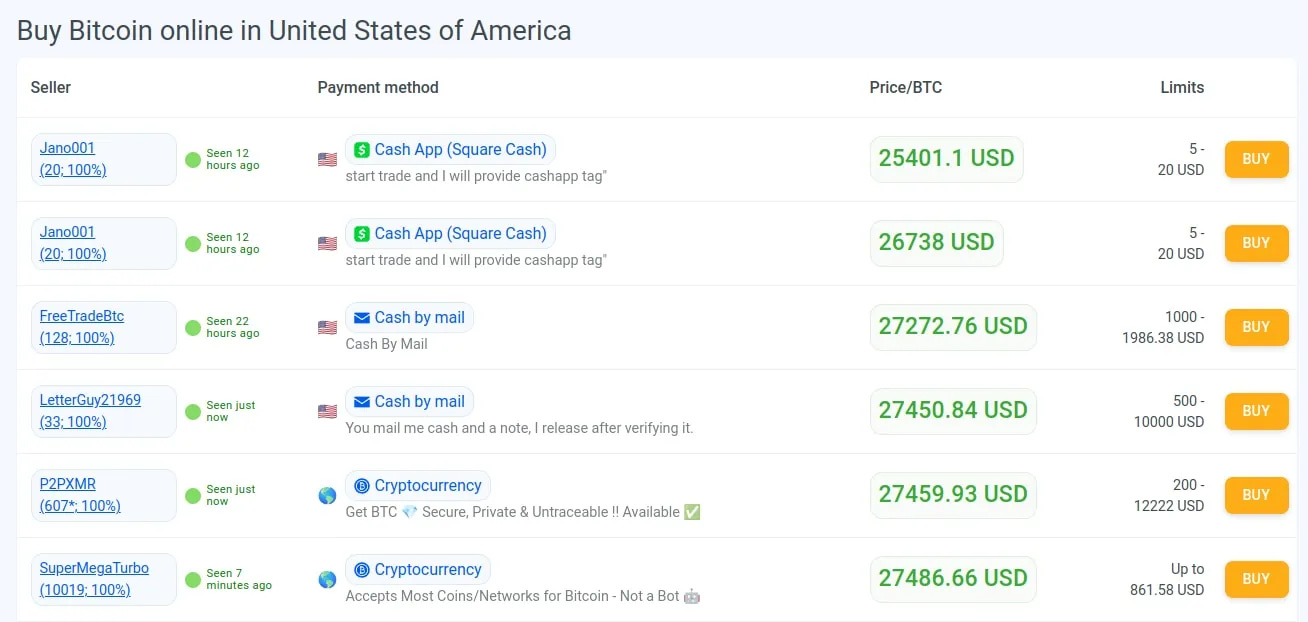
Task: Open the Cash by mail badge on LetterGuy21969's row
Action: pyautogui.click(x=409, y=401)
